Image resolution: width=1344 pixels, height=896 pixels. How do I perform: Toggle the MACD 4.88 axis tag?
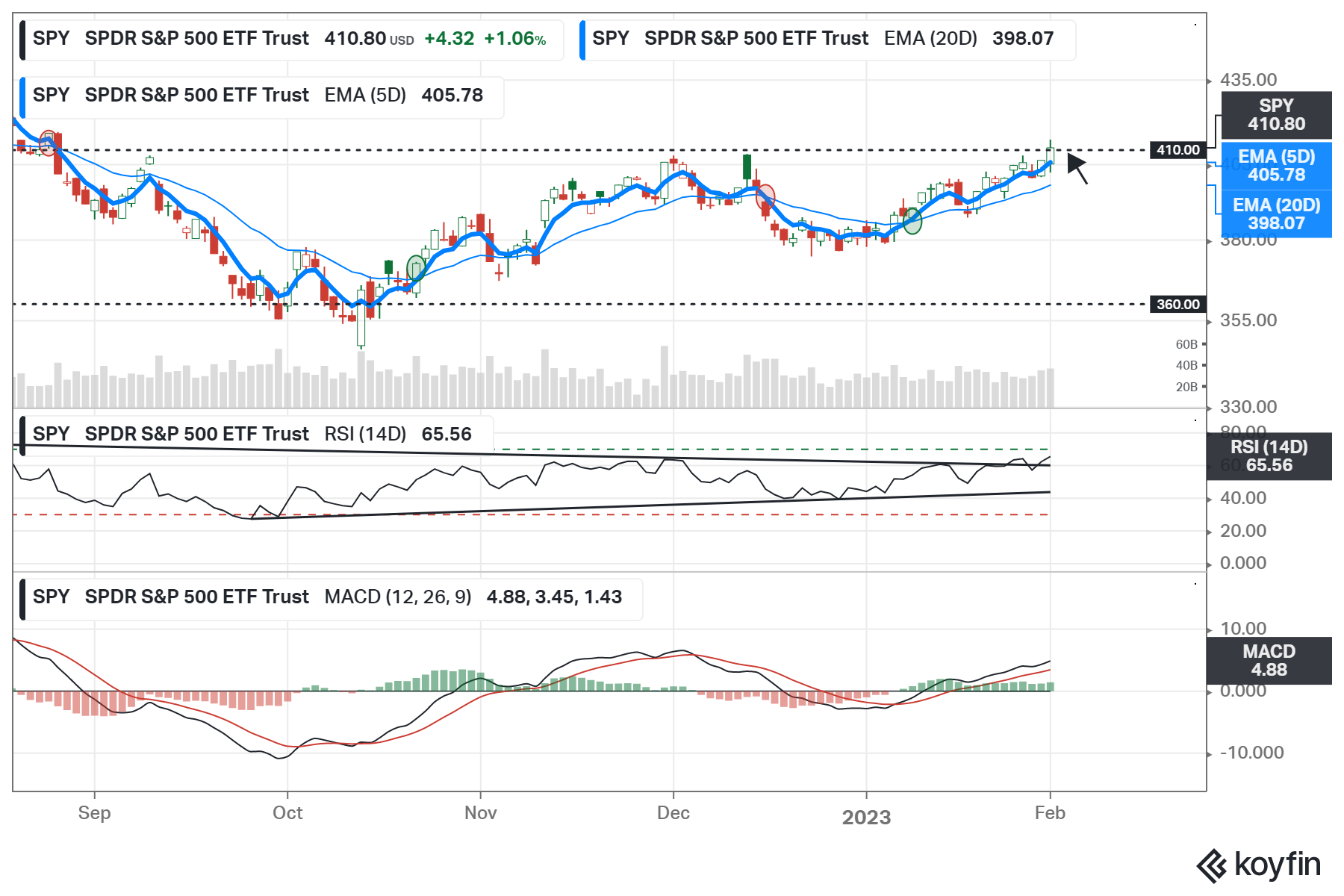click(1269, 661)
